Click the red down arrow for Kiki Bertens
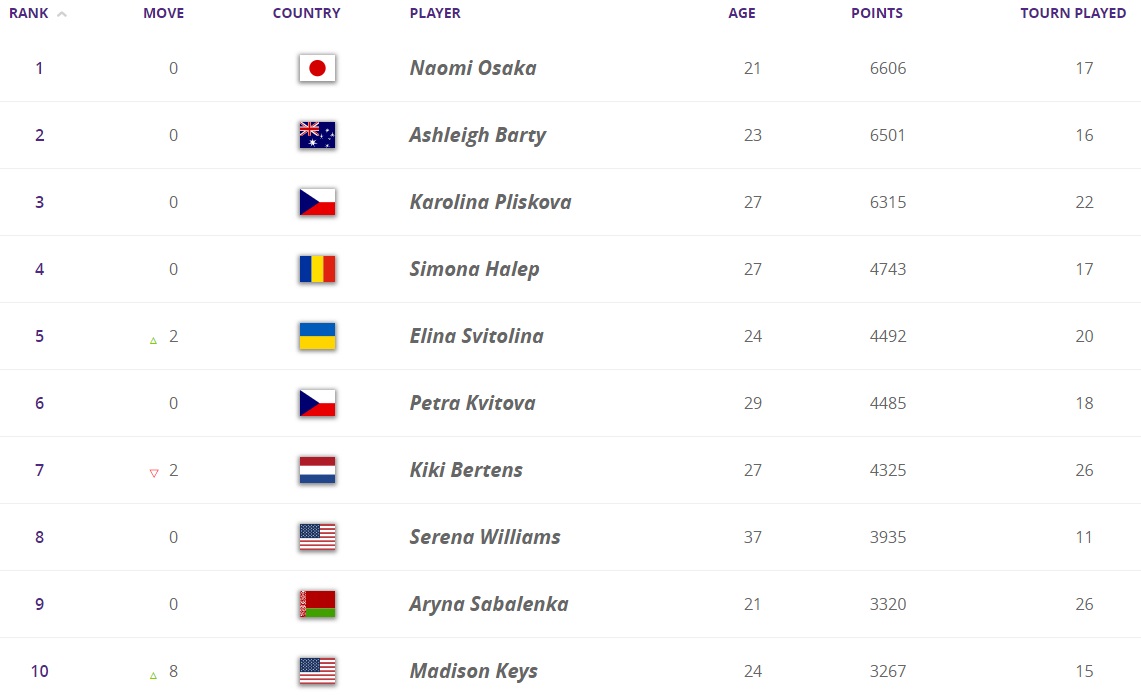1141x699 pixels. click(153, 473)
